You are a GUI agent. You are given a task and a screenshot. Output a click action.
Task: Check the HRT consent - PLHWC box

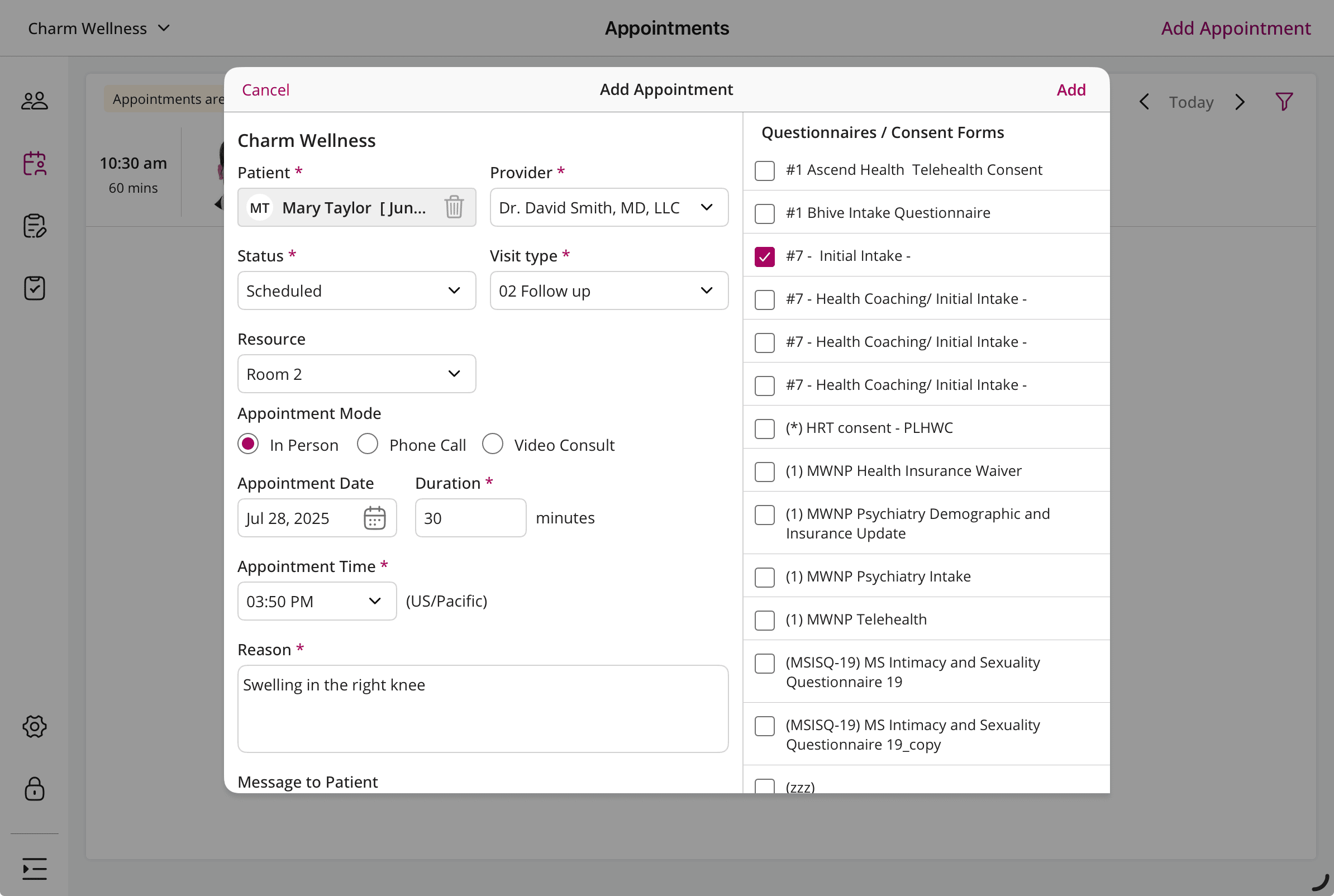764,428
